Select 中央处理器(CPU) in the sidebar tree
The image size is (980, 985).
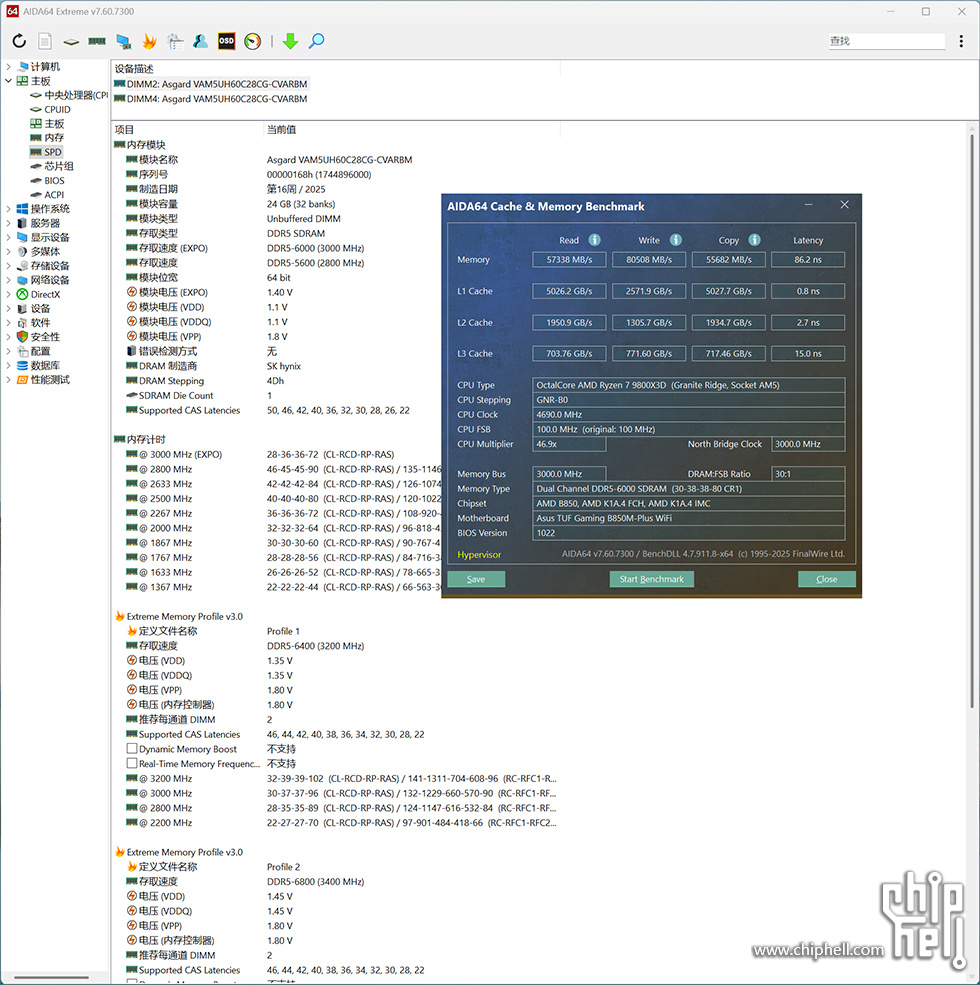click(x=69, y=95)
